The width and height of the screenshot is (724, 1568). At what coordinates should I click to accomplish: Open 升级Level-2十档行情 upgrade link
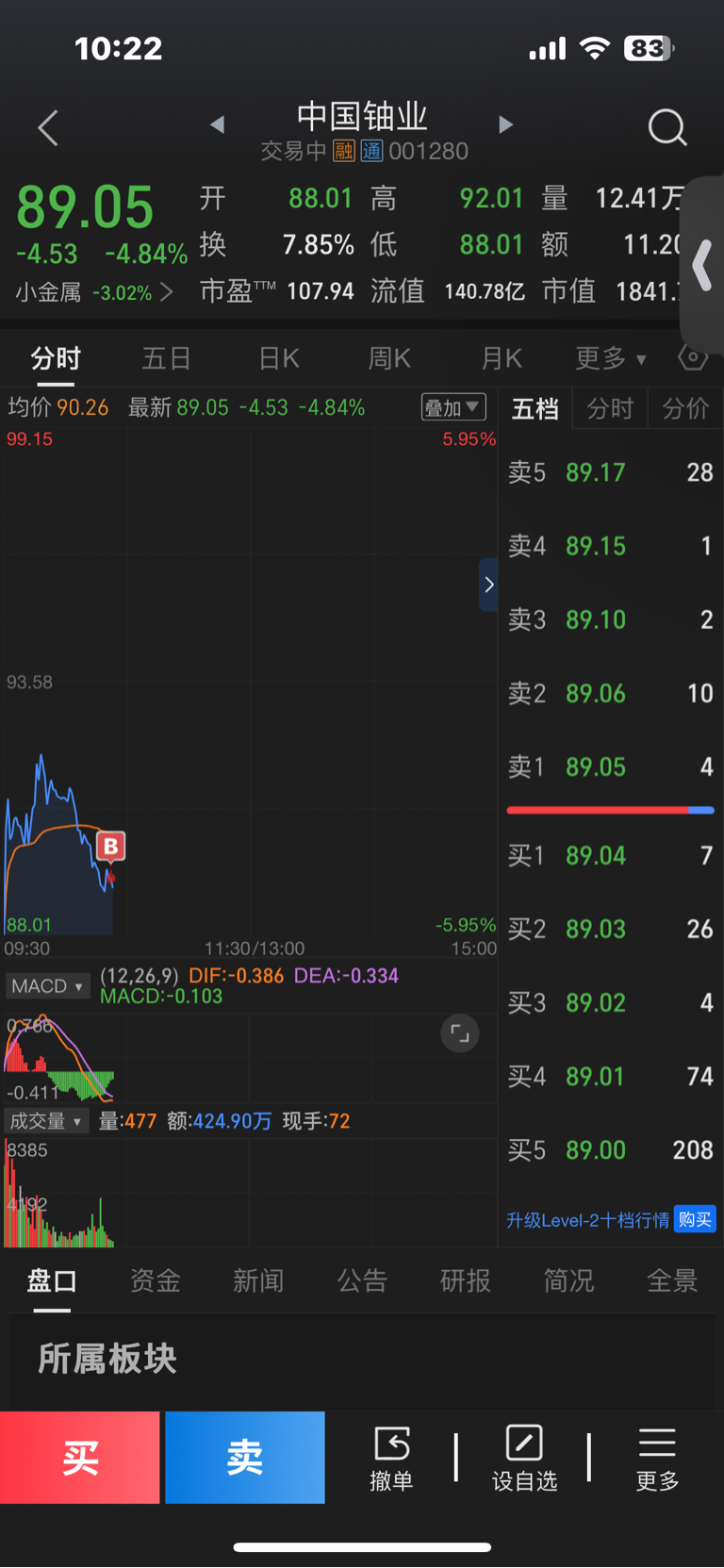tap(587, 1220)
